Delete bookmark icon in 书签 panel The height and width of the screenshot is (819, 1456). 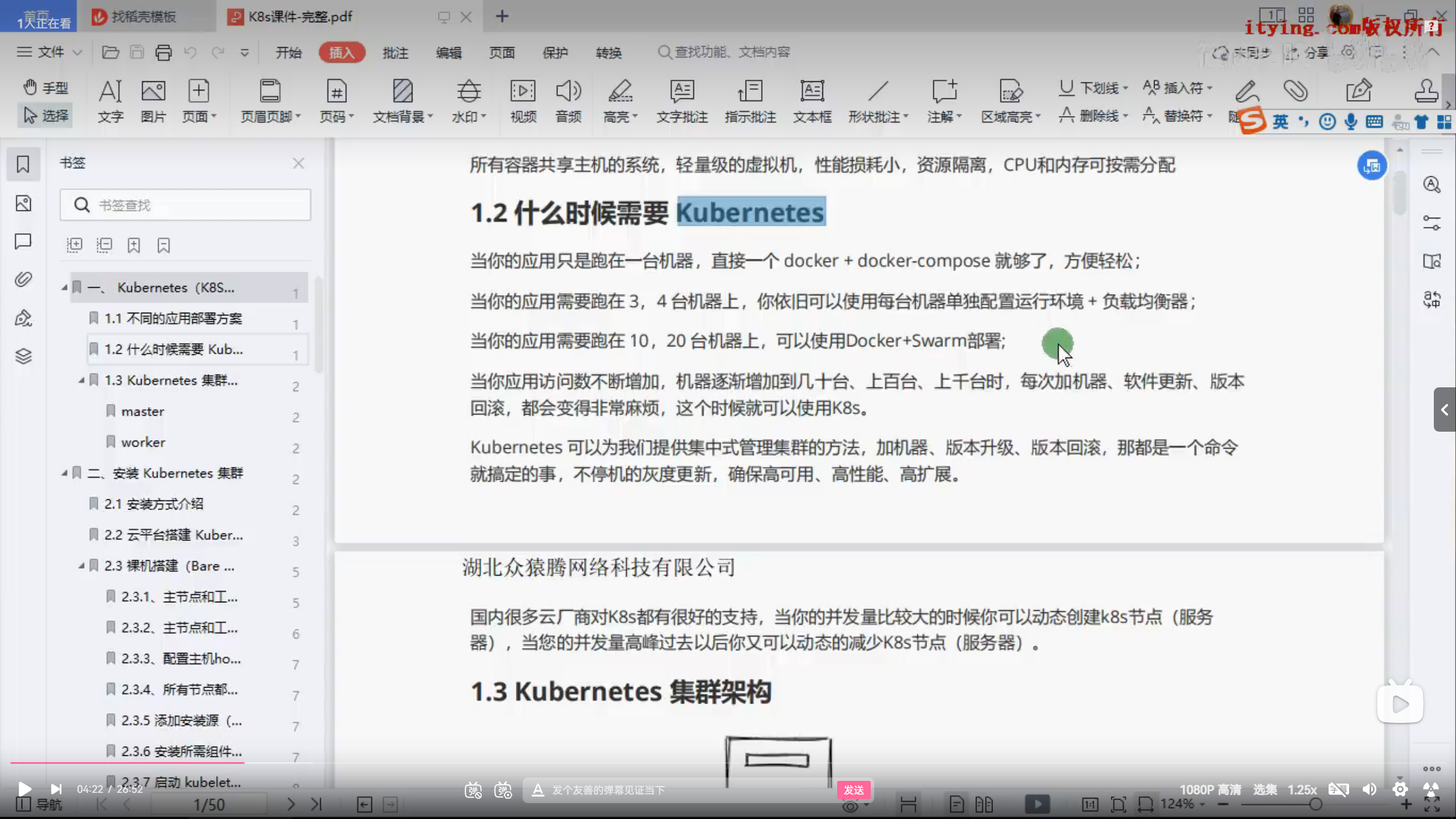[164, 245]
